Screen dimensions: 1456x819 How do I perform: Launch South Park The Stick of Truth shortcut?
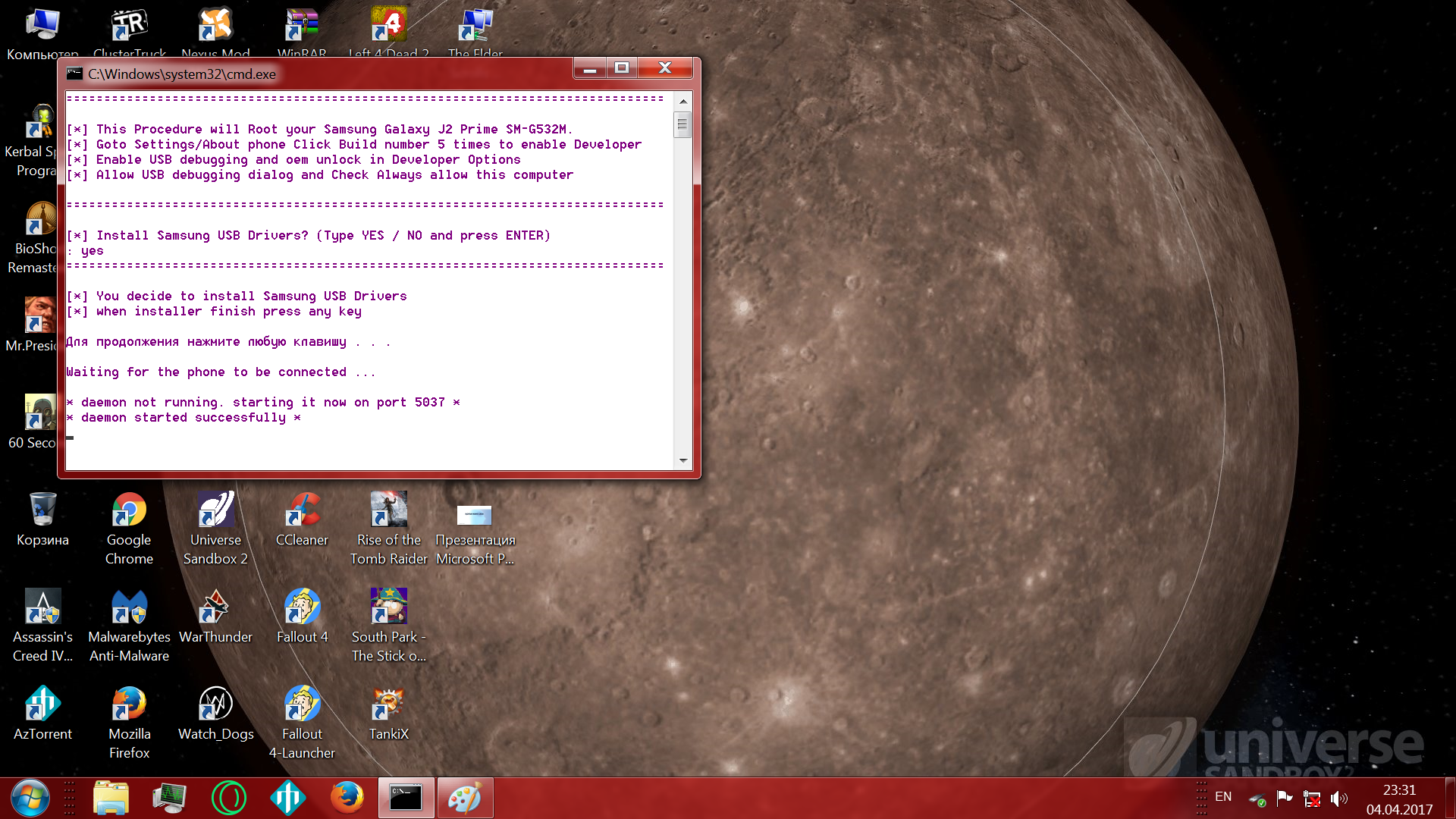pos(389,626)
